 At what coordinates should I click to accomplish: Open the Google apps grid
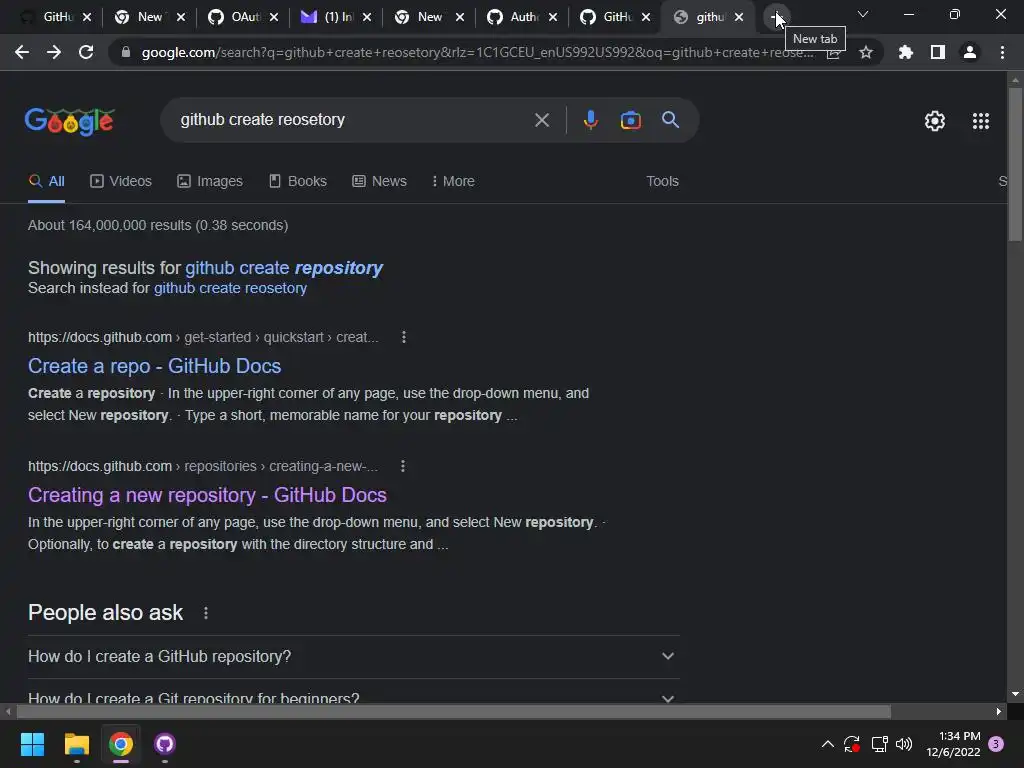click(980, 121)
